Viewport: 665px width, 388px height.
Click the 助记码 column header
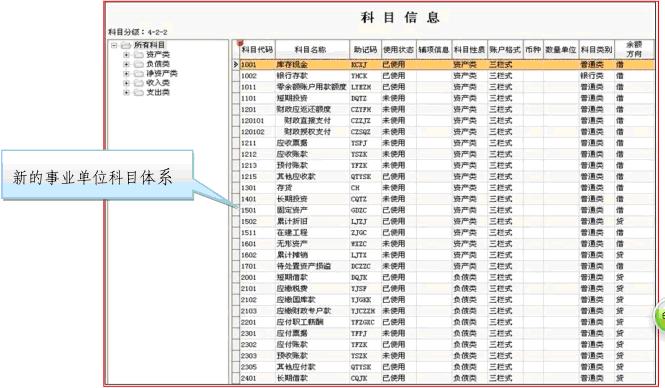click(365, 50)
